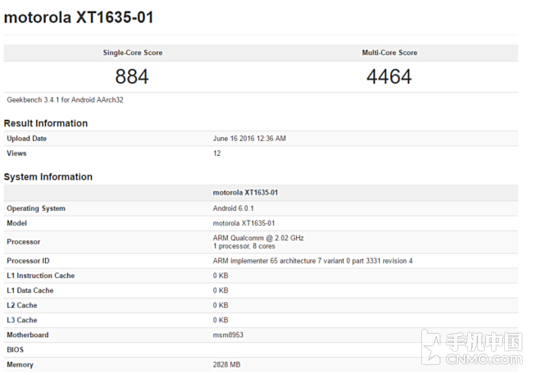Click the System Information heading
533x375 pixels.
pos(48,177)
